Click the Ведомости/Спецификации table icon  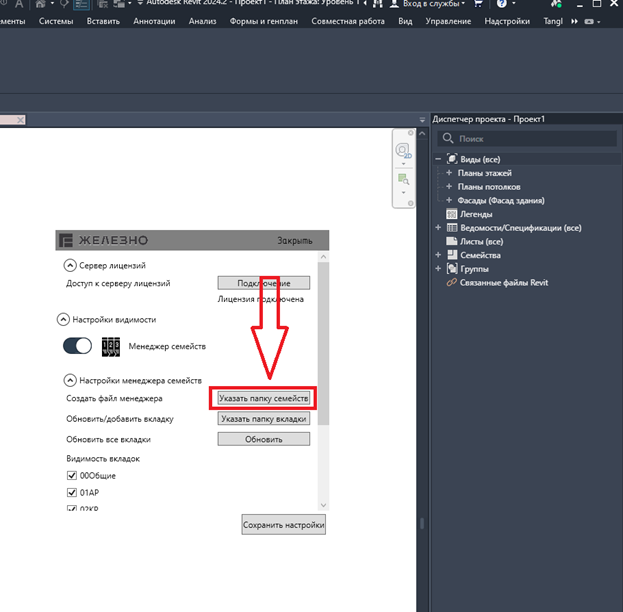(x=452, y=228)
